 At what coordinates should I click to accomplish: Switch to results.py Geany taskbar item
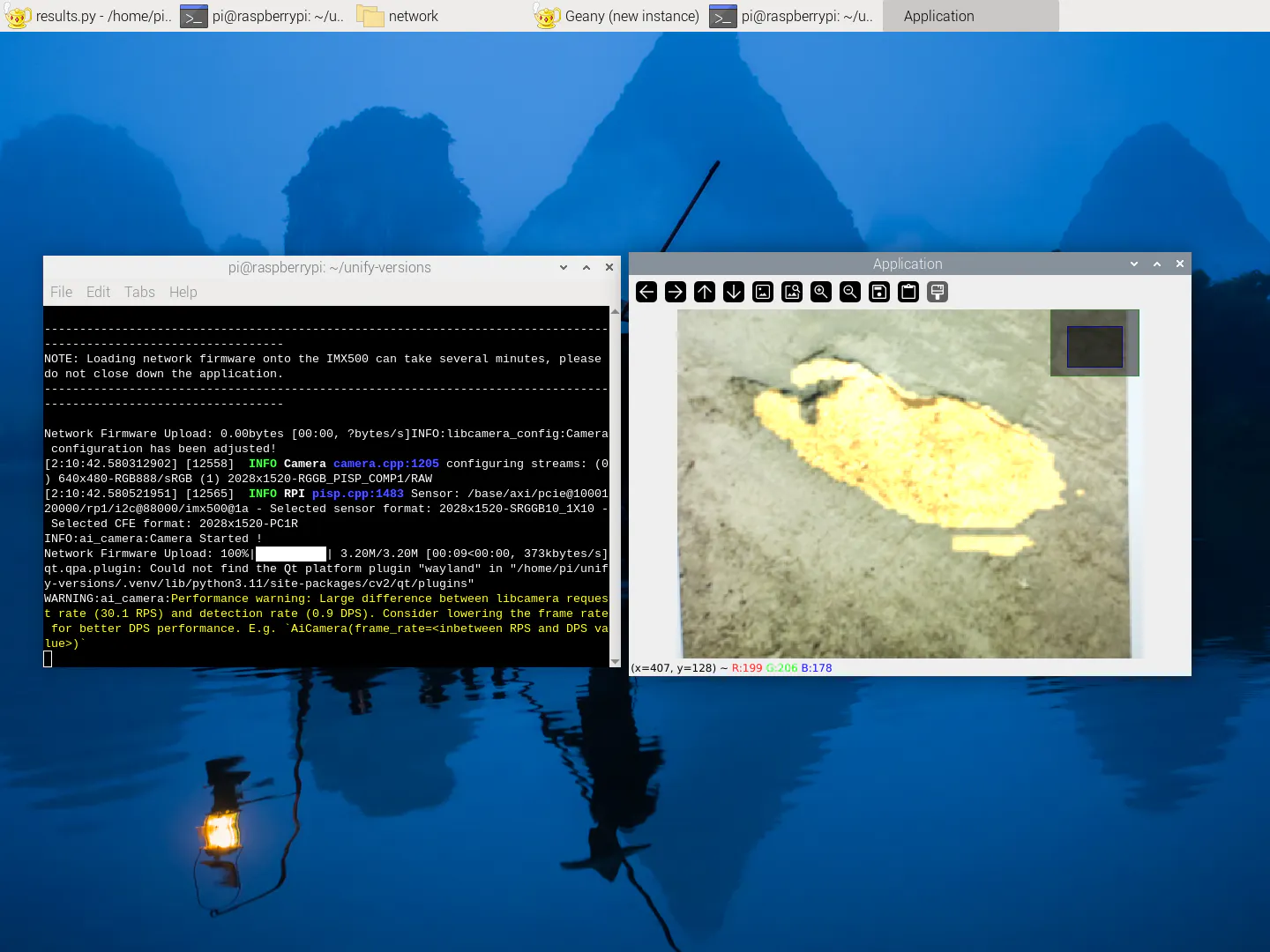coord(88,16)
